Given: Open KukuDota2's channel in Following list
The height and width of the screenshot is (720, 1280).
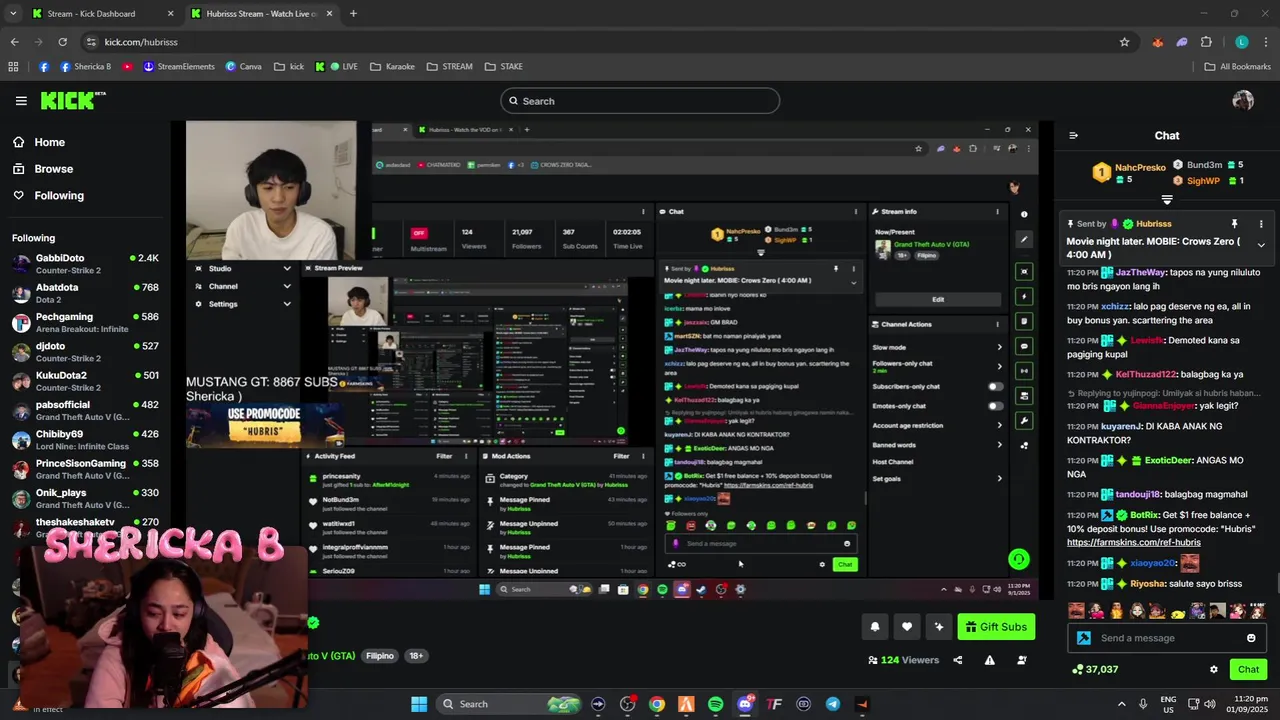Looking at the screenshot, I should pyautogui.click(x=85, y=381).
